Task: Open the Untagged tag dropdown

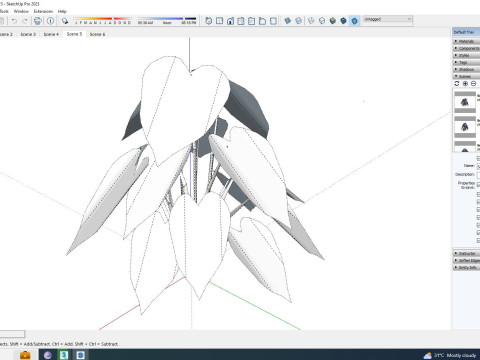Action: pyautogui.click(x=388, y=19)
